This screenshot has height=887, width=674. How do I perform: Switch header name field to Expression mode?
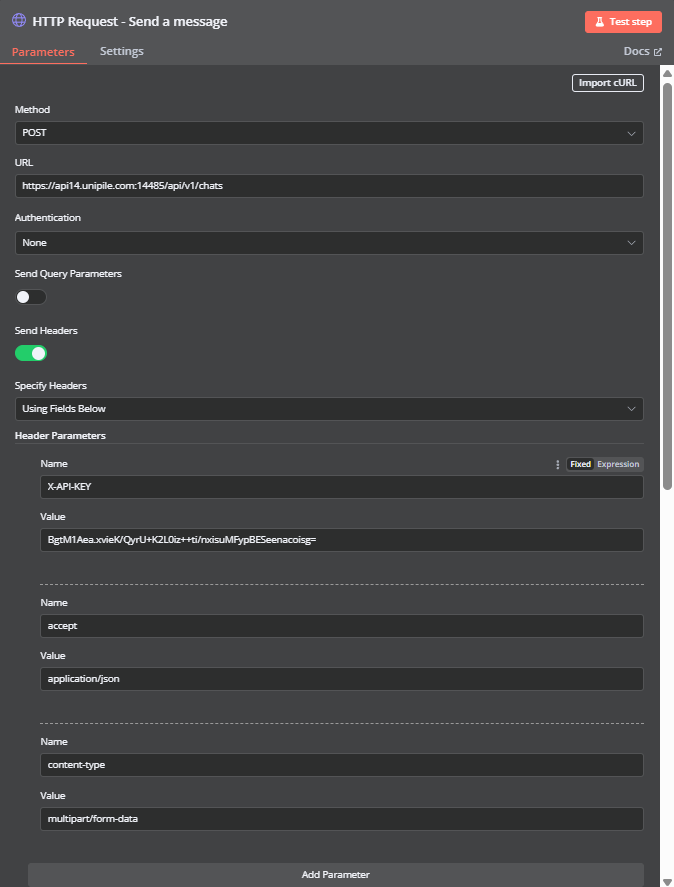tap(618, 464)
